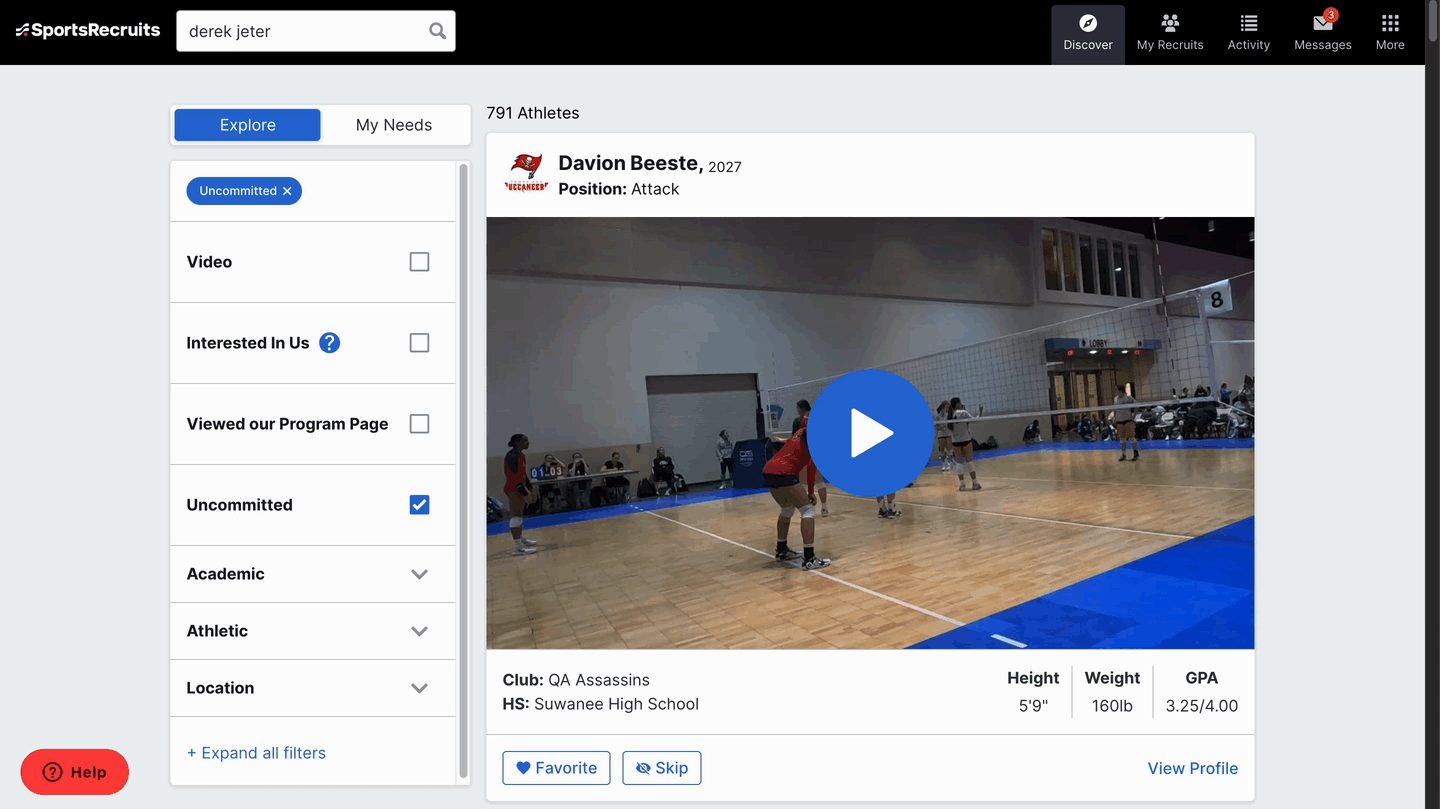Click the SportsRecruits logo
This screenshot has width=1440, height=809.
88,30
